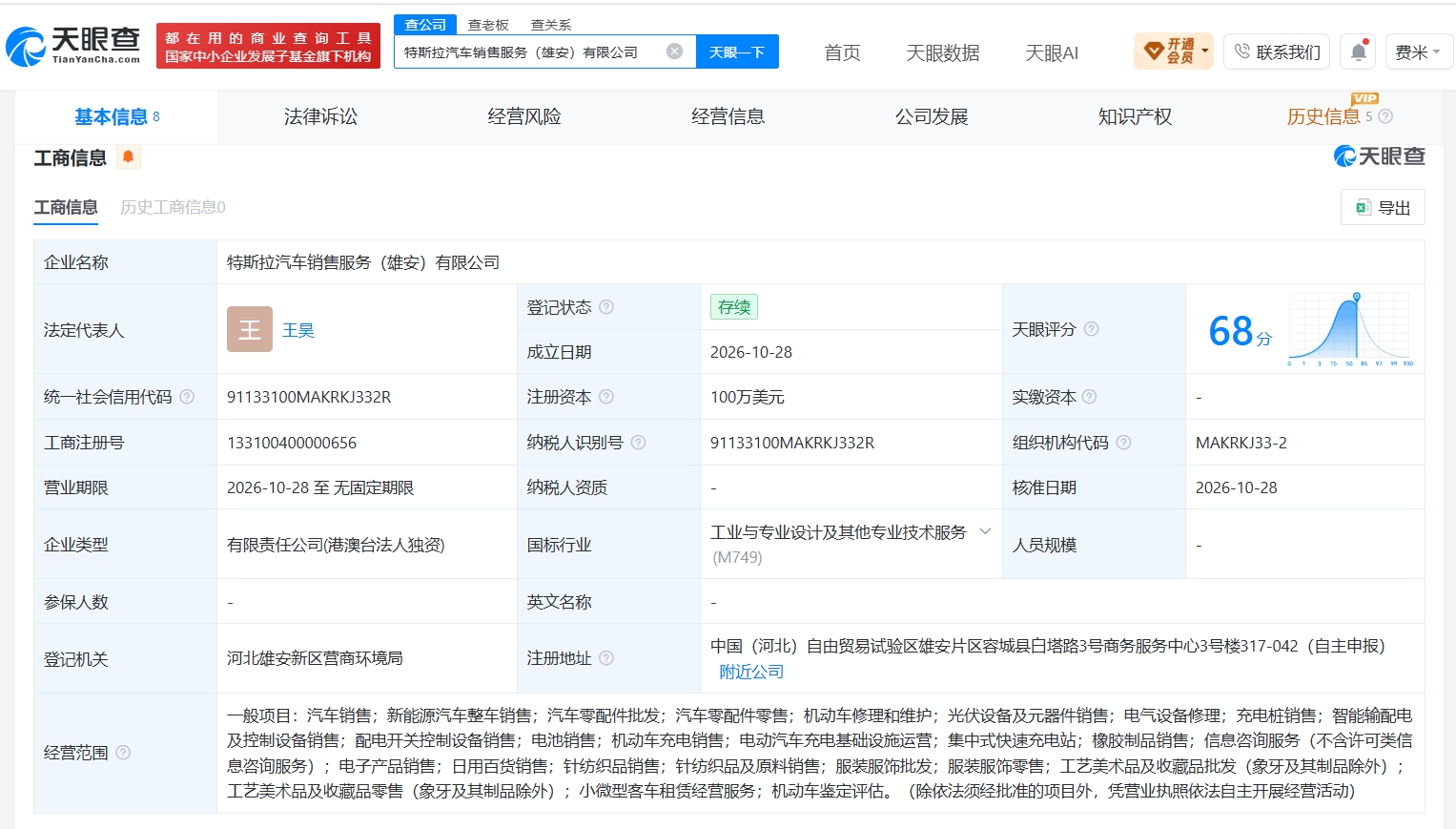Click the help icon next to 登记状态
The width and height of the screenshot is (1456, 829).
click(606, 307)
